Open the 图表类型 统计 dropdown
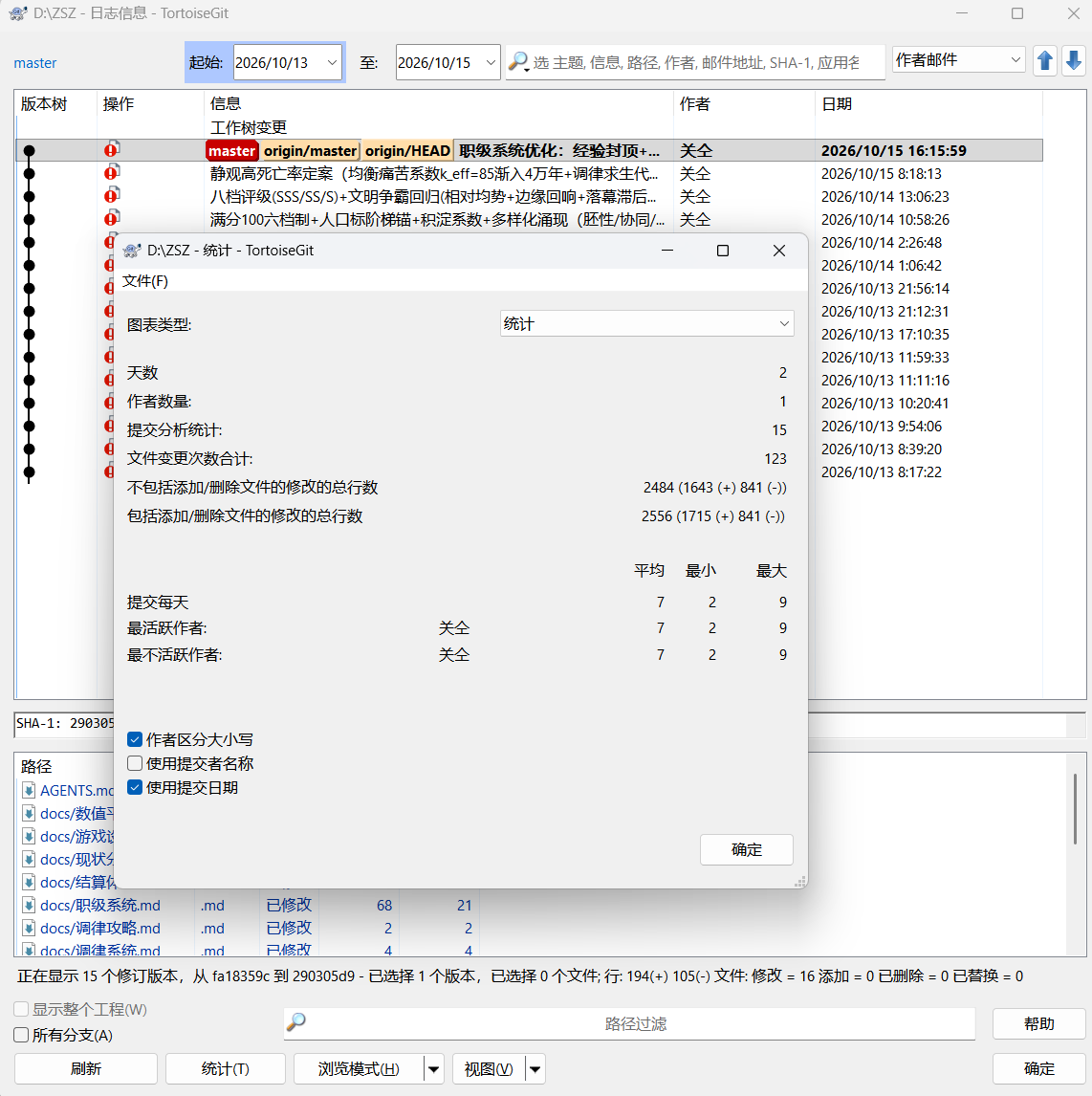Viewport: 1092px width, 1096px height. click(x=647, y=323)
